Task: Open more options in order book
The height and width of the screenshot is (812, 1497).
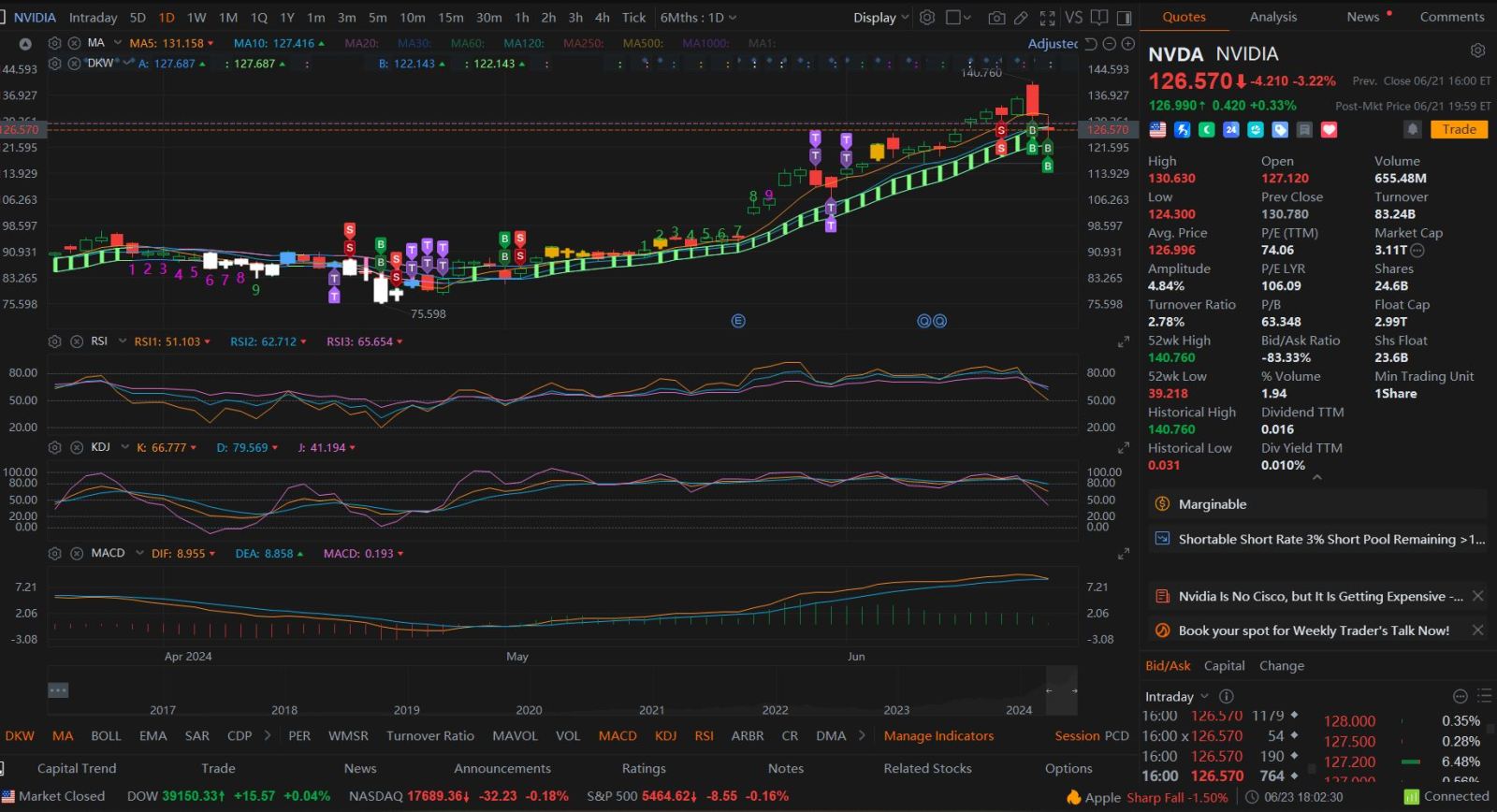Action: [x=1460, y=696]
